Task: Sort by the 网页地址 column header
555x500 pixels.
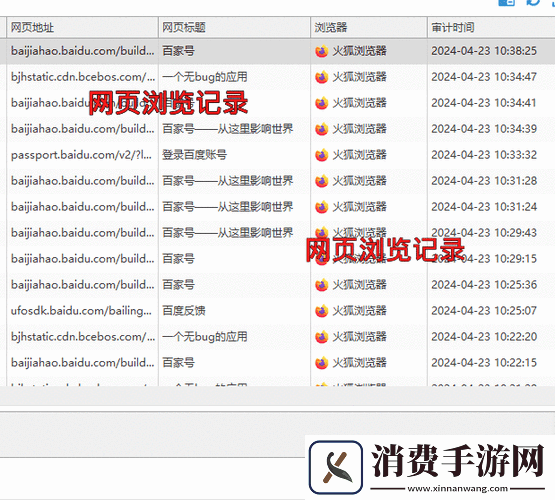Action: click(82, 27)
